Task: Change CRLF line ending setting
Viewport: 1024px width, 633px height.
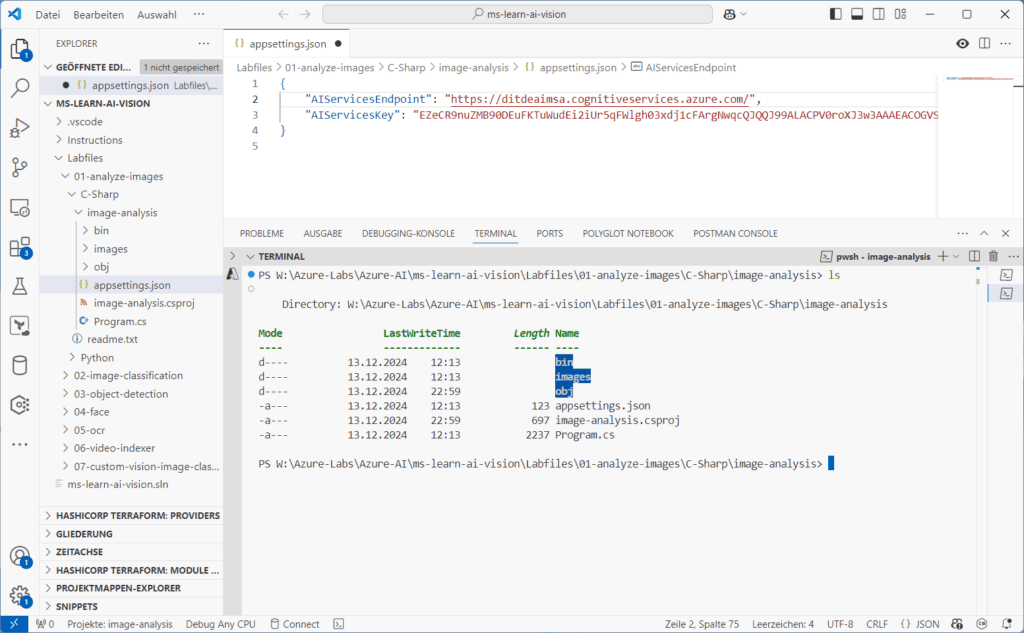Action: point(877,624)
